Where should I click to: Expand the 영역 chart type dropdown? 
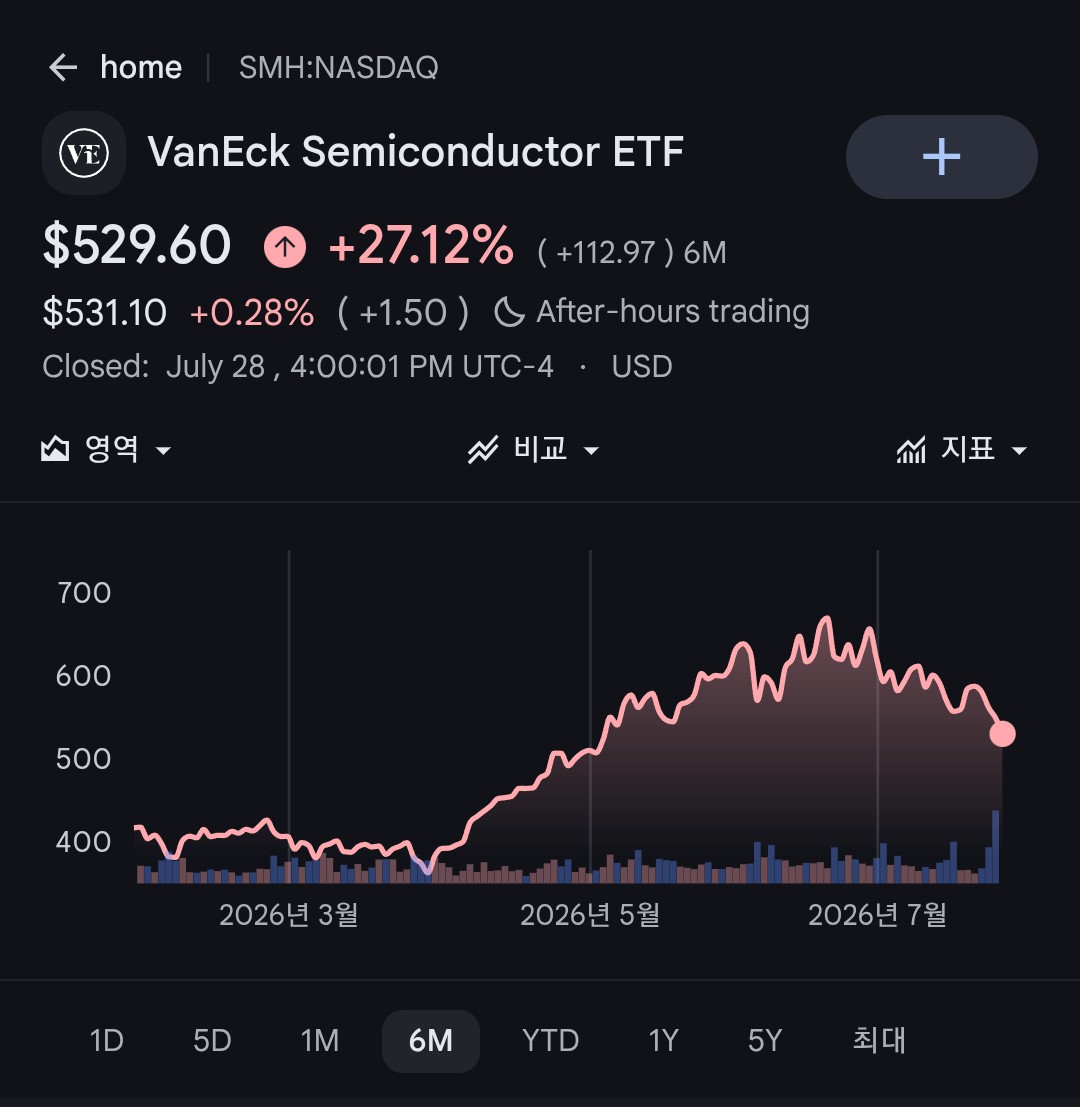click(x=107, y=449)
